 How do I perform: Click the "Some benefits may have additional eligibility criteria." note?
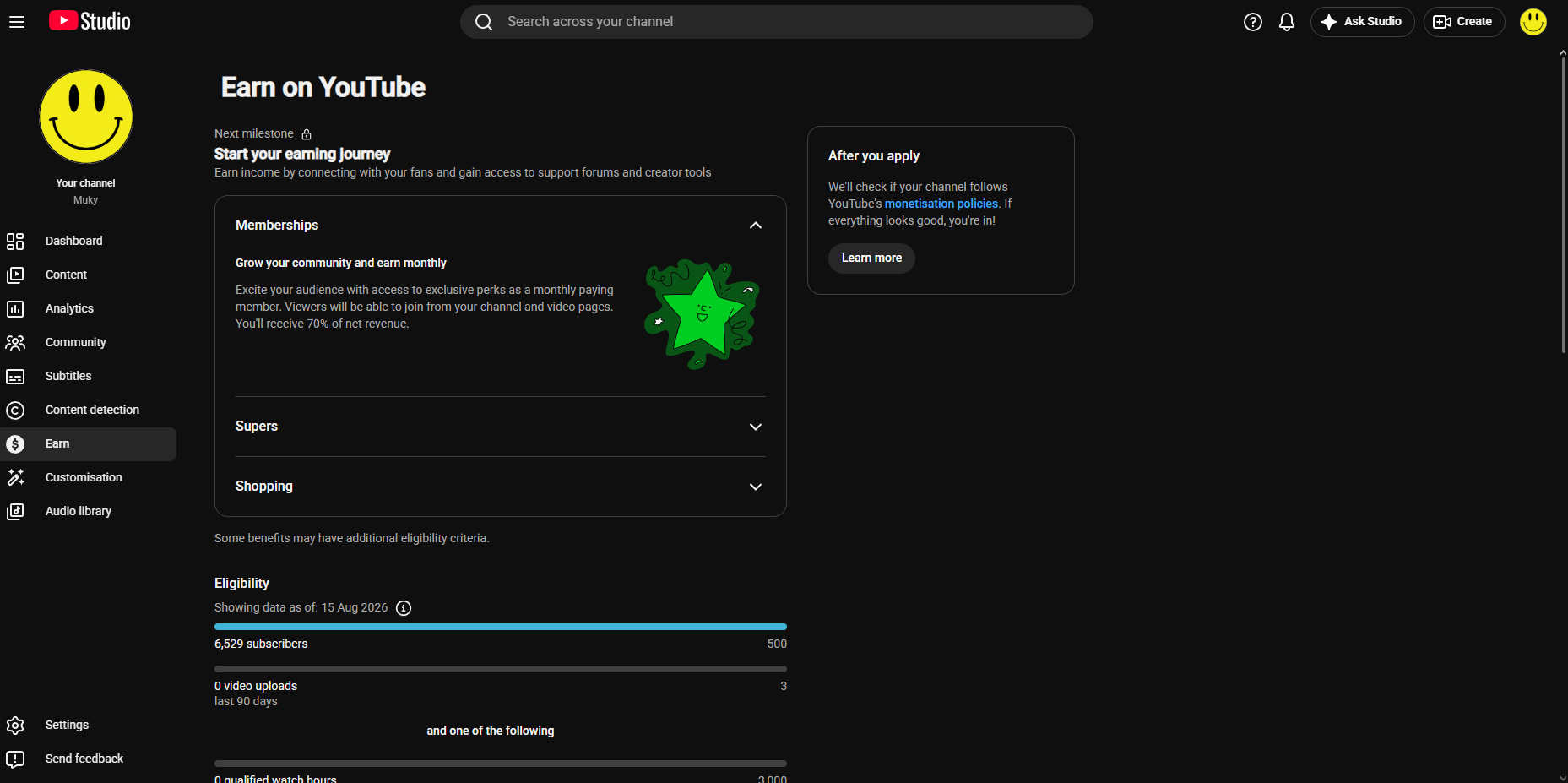(352, 539)
